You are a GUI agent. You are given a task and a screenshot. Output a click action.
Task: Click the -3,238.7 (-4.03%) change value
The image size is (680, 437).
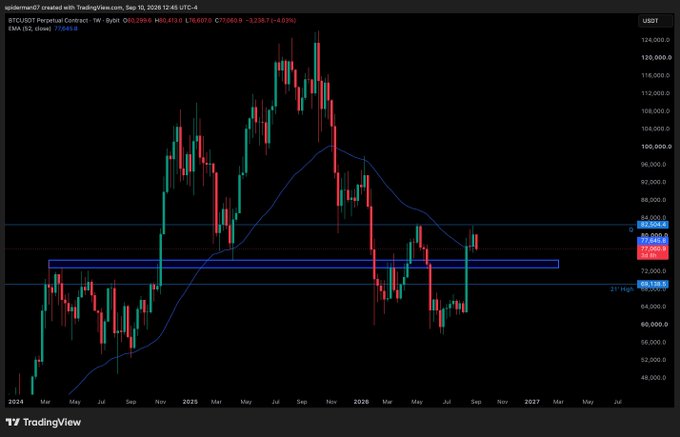coord(273,20)
